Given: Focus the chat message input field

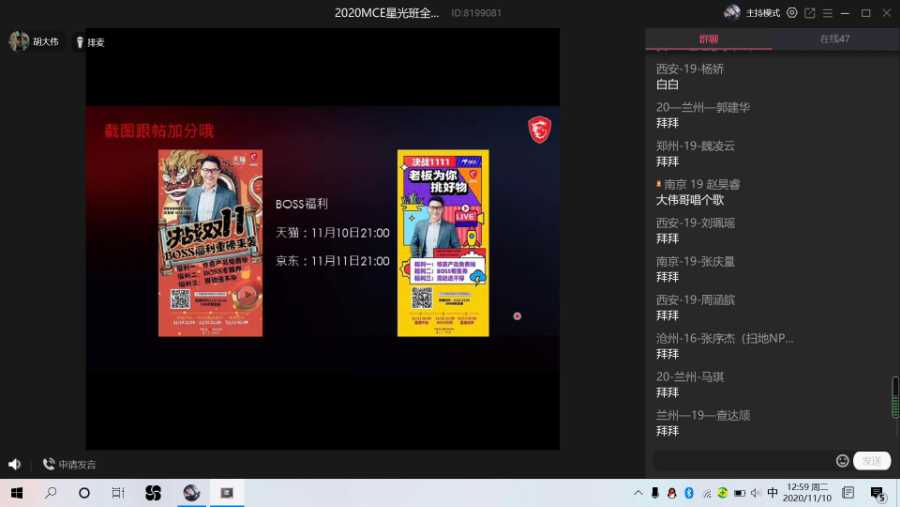Looking at the screenshot, I should click(743, 460).
